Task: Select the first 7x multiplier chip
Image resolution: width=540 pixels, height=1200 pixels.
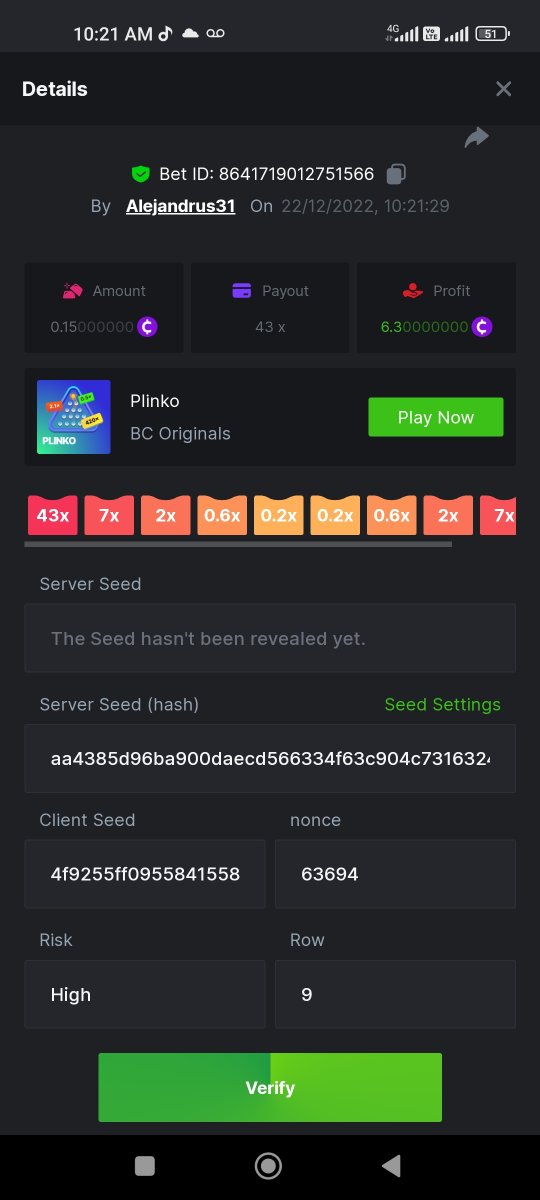Action: coord(109,515)
